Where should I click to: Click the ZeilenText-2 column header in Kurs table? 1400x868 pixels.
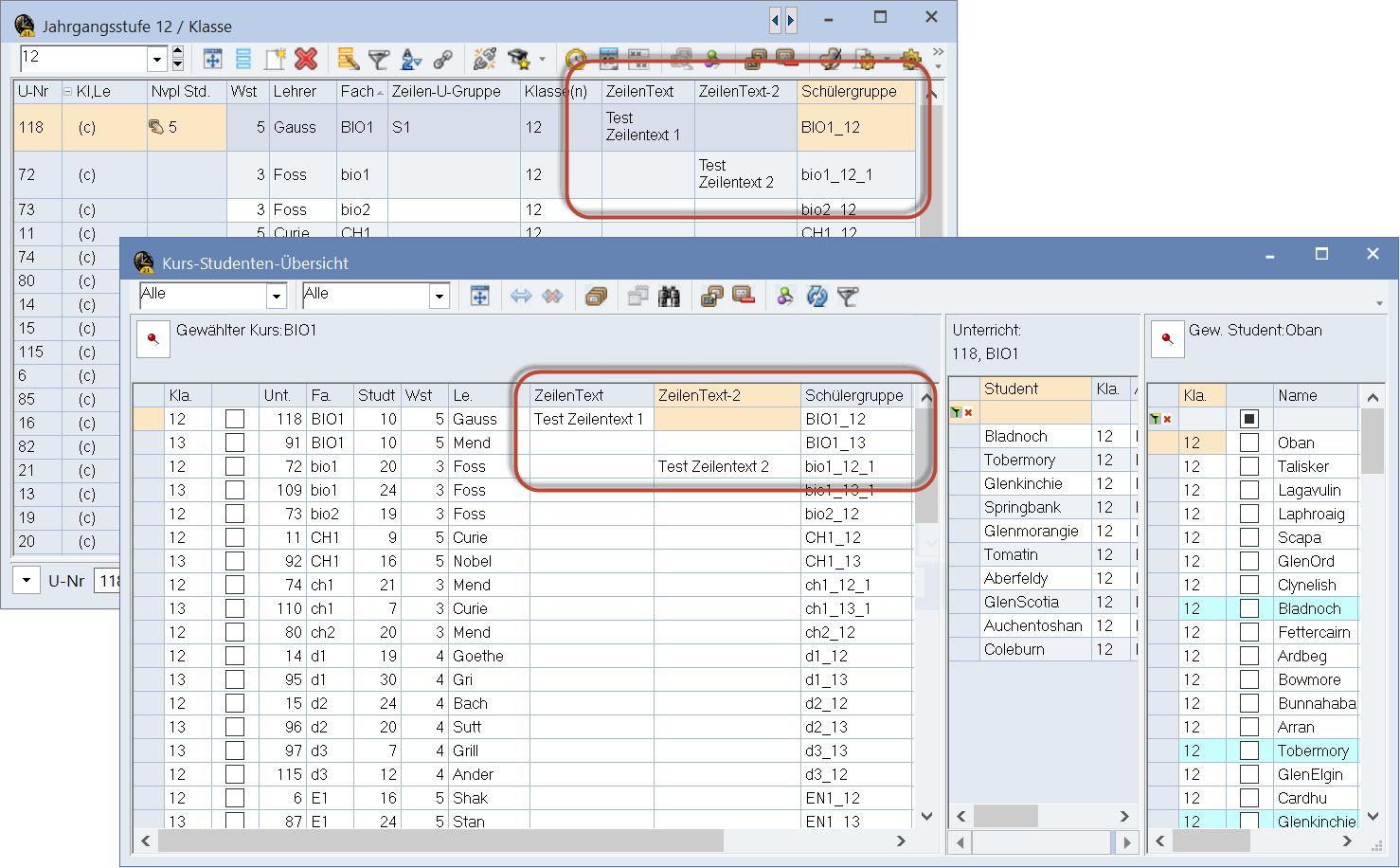pos(727,395)
